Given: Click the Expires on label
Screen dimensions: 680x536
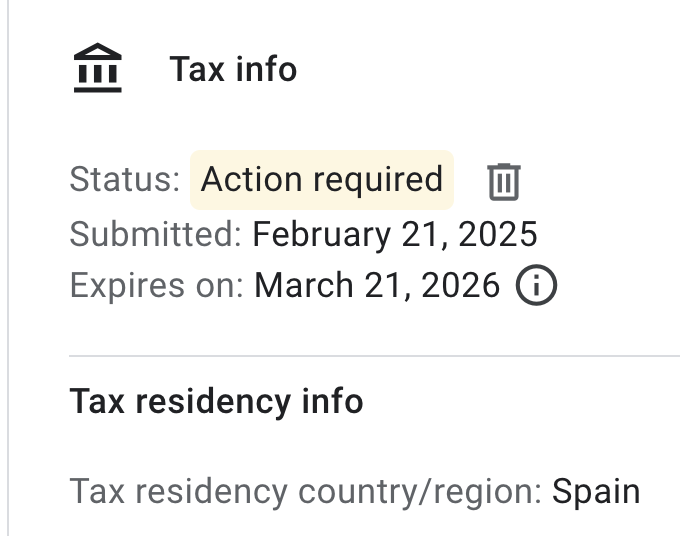Looking at the screenshot, I should (157, 286).
